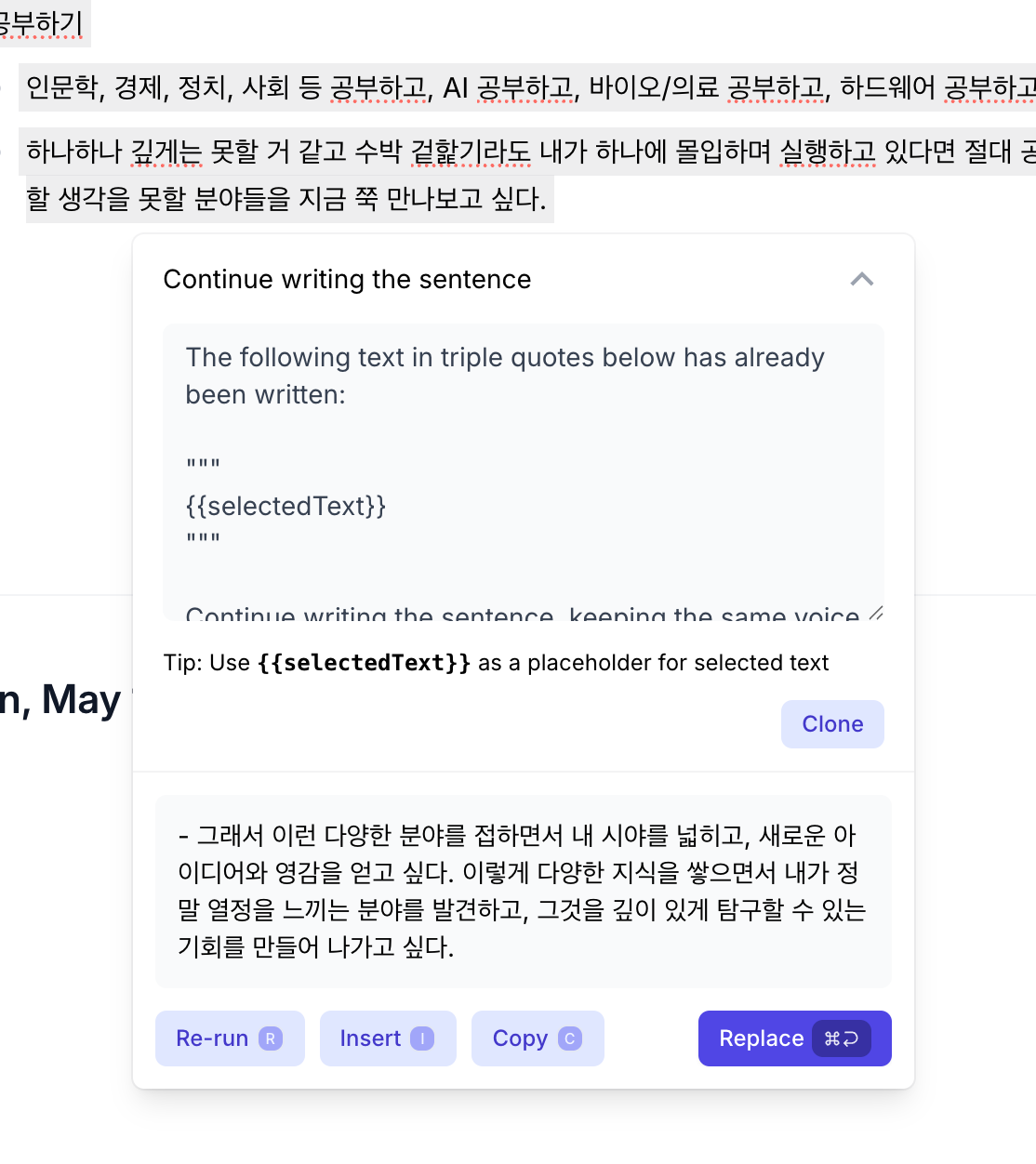Click the generated Korean response text
The height and width of the screenshot is (1164, 1036).
[523, 891]
